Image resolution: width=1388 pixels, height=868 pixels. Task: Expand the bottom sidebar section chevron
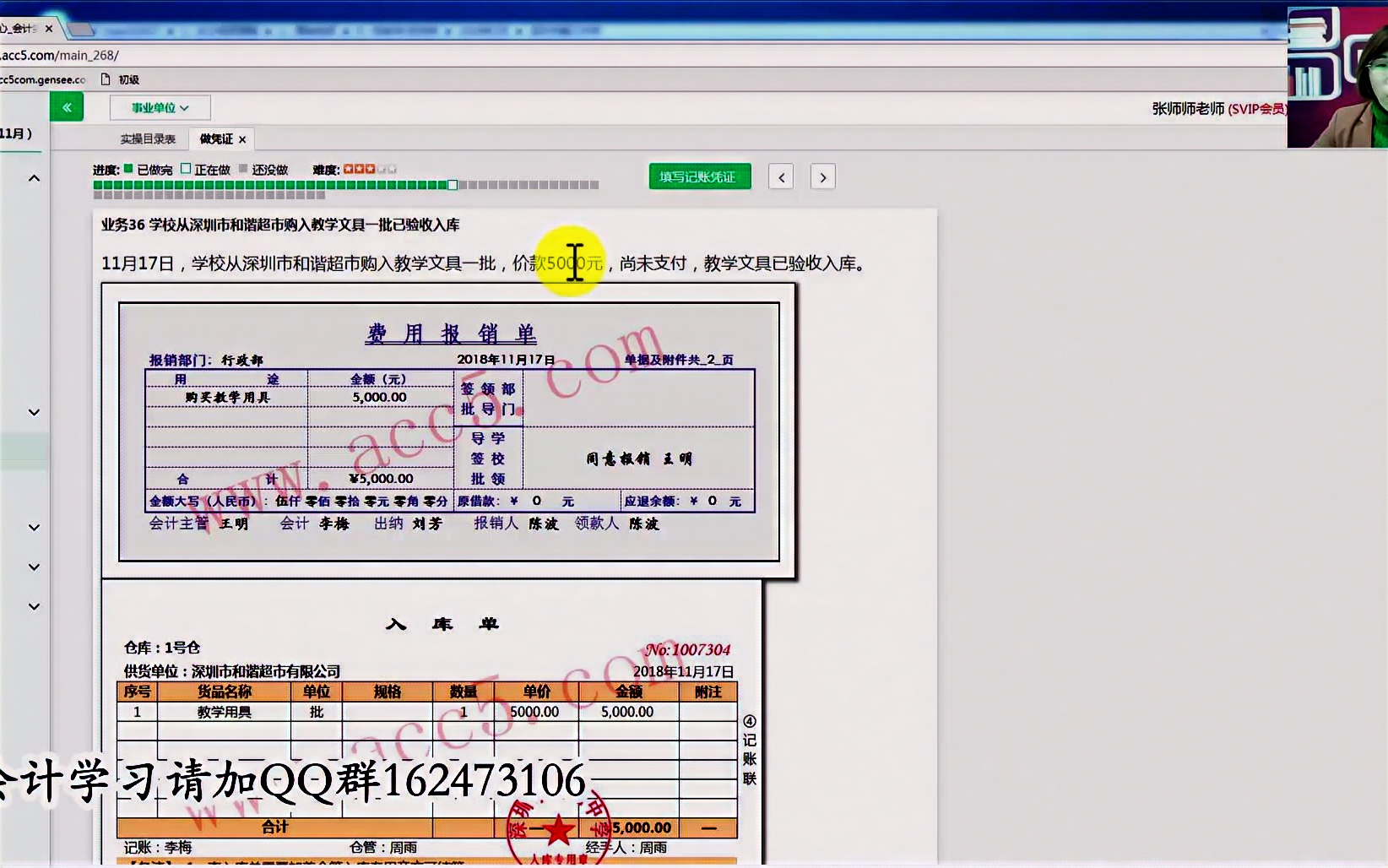[34, 606]
